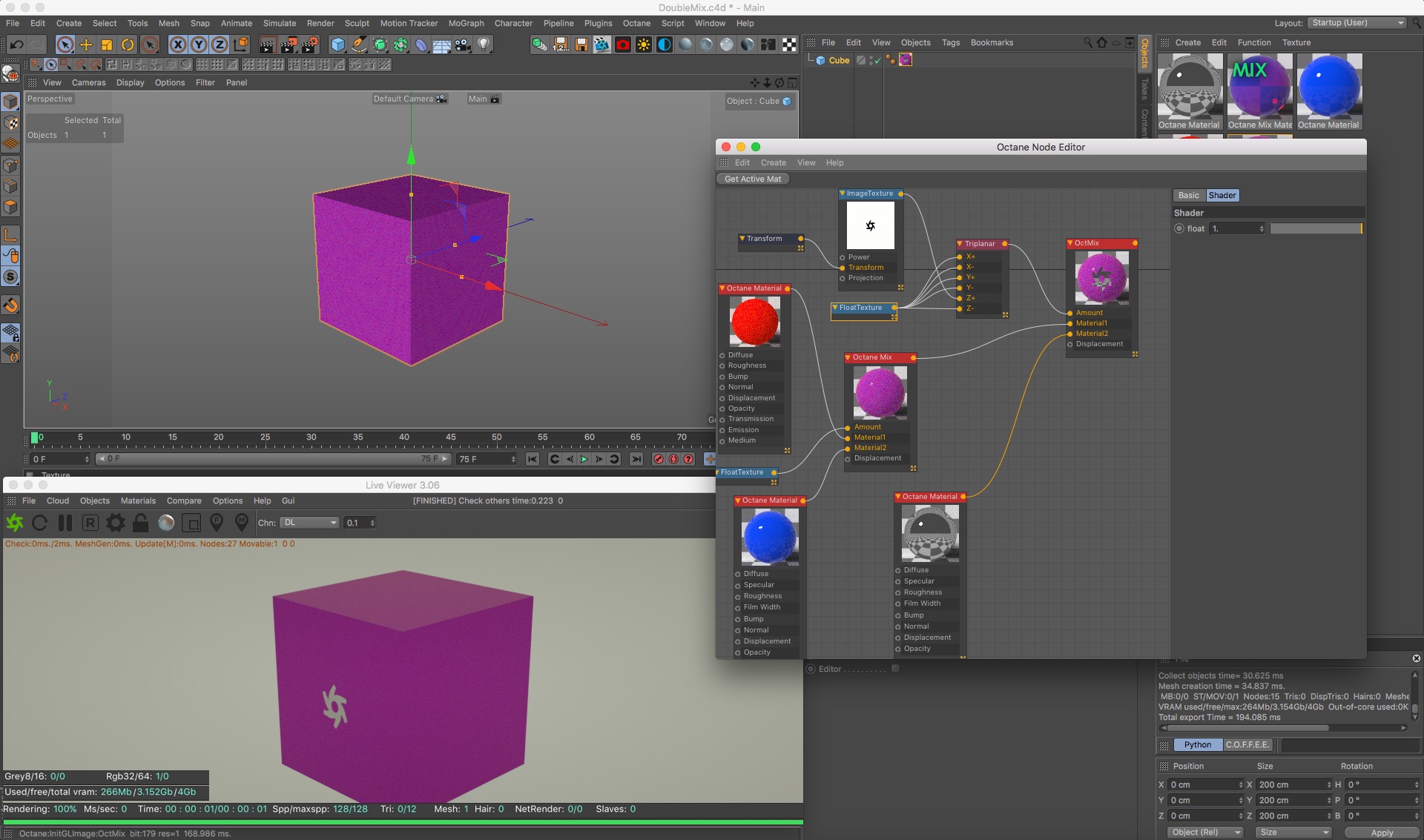Click the Send to Octane render icon

coord(15,523)
